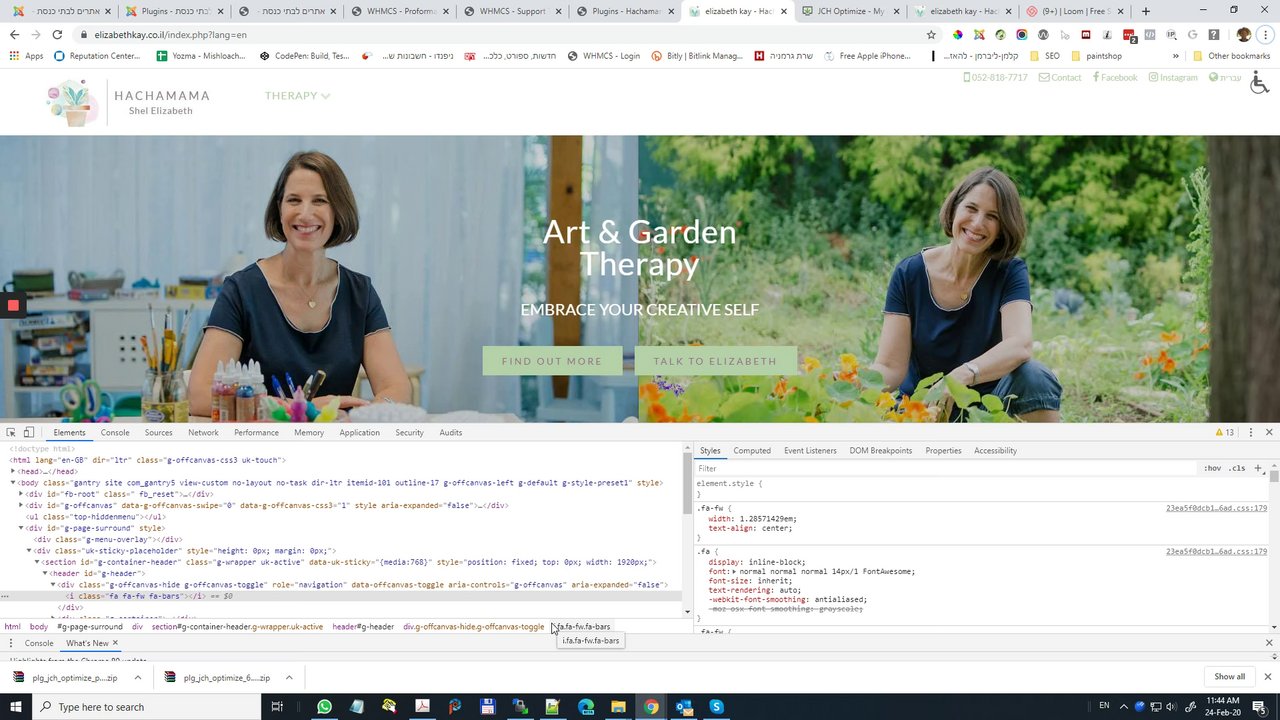
Task: Click the Styles Filter input field
Action: tap(945, 468)
